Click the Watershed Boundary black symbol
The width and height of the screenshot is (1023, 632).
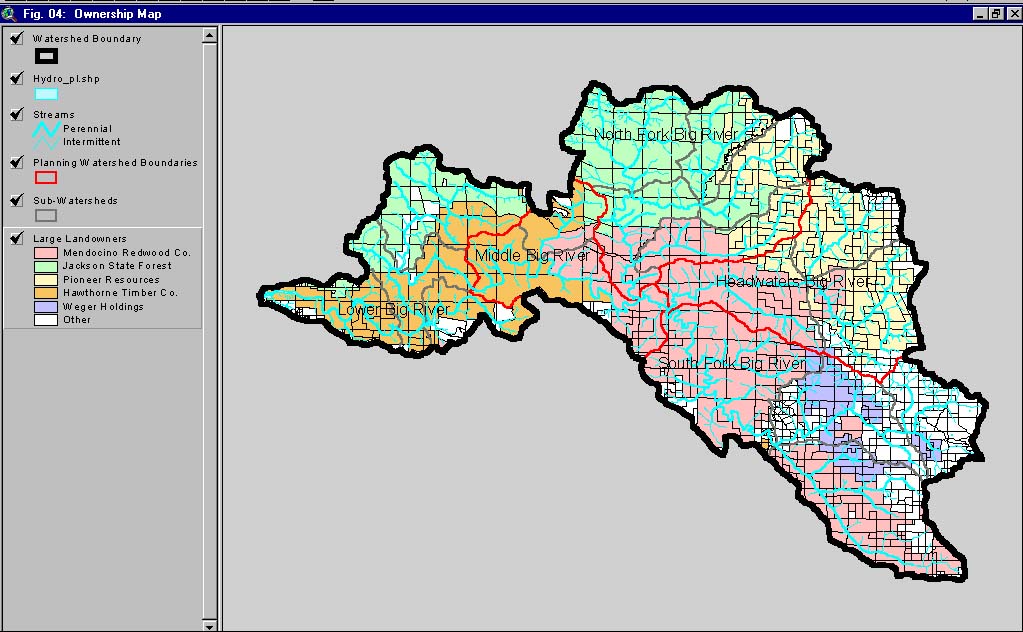46,56
